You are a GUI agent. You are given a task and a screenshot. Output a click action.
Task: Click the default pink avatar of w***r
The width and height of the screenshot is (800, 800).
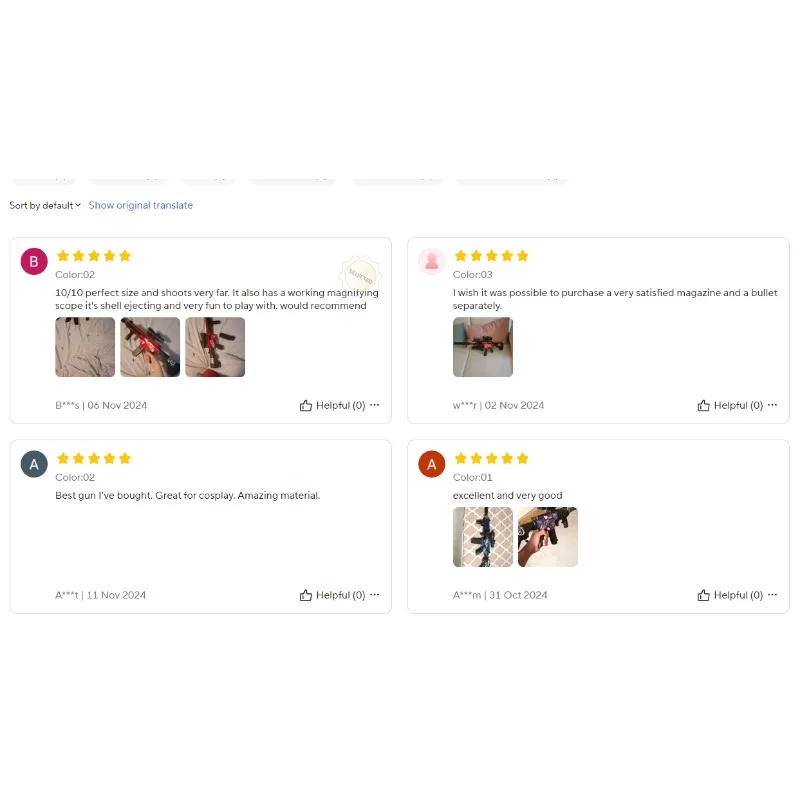tap(432, 262)
